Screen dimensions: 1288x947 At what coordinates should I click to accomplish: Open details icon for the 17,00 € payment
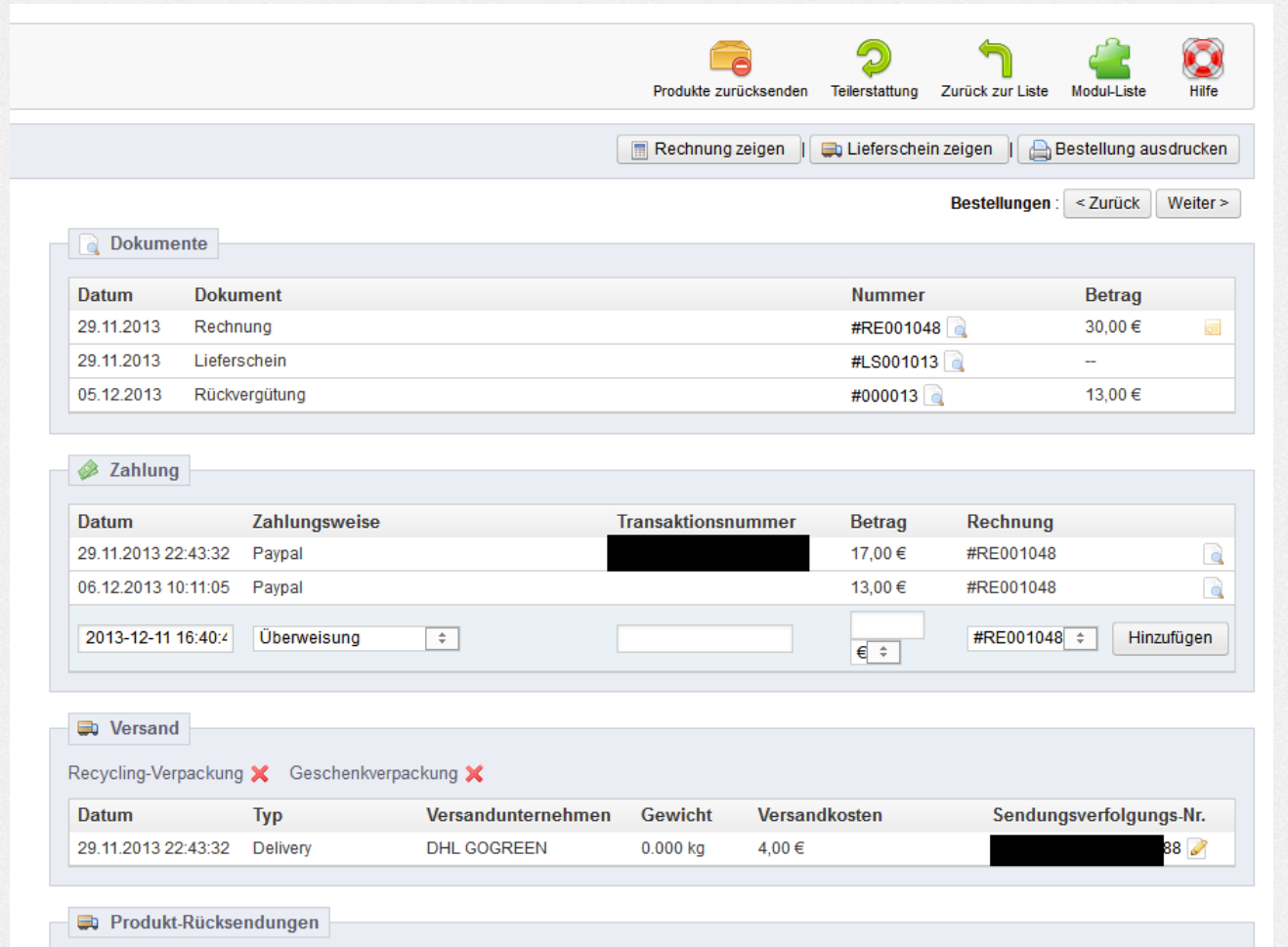tap(1213, 555)
